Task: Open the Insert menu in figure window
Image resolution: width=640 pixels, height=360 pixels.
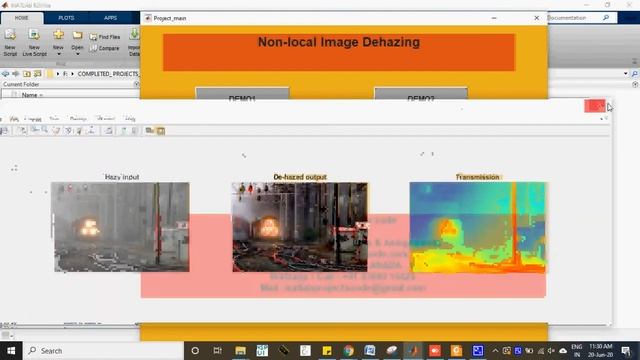Action: pyautogui.click(x=33, y=119)
